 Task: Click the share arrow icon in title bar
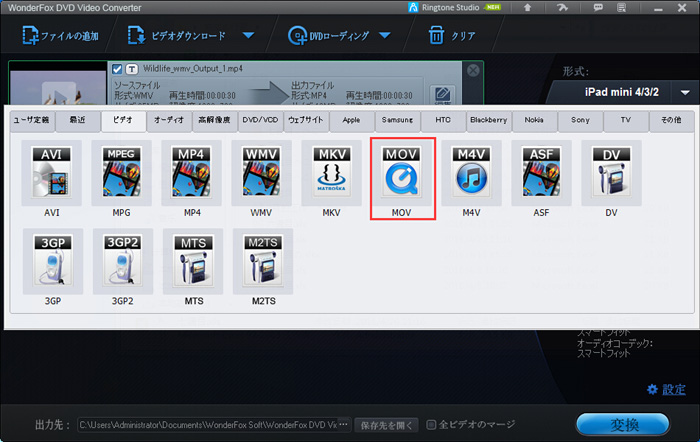pos(562,8)
